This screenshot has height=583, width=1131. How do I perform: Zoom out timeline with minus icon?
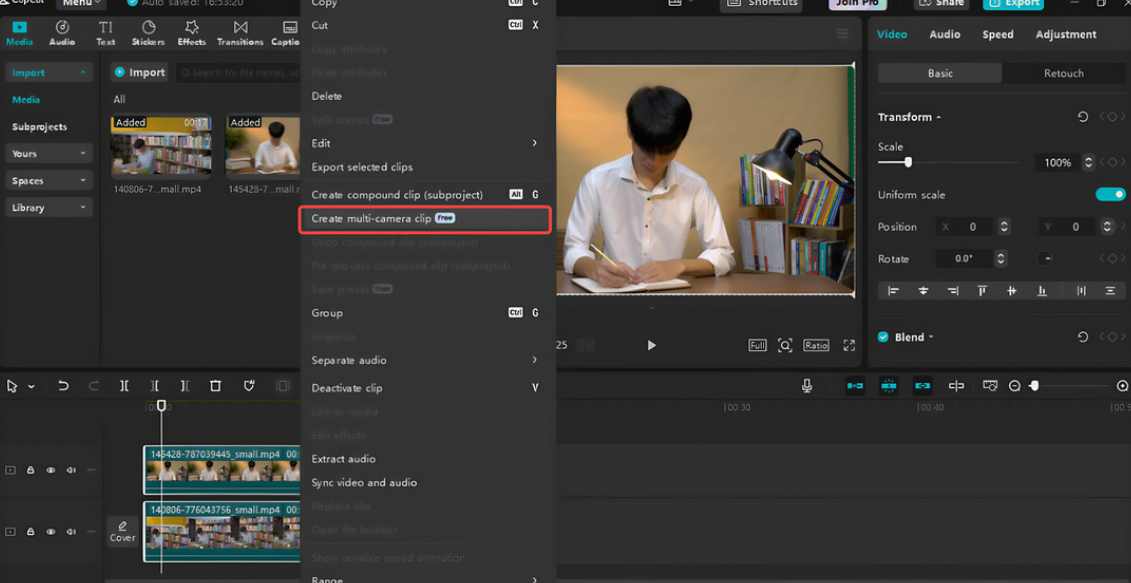point(1015,386)
